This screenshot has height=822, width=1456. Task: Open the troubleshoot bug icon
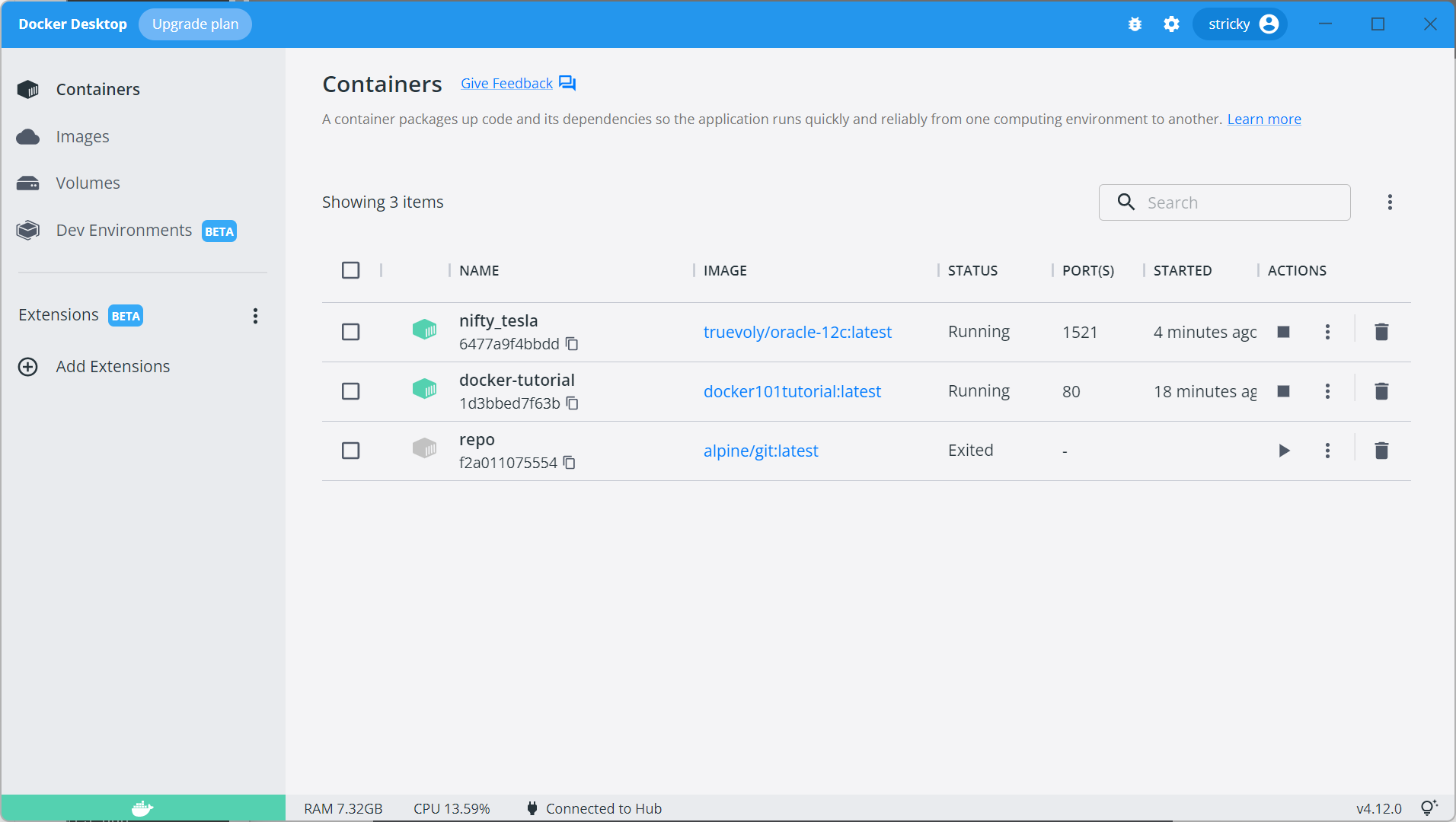click(x=1135, y=24)
